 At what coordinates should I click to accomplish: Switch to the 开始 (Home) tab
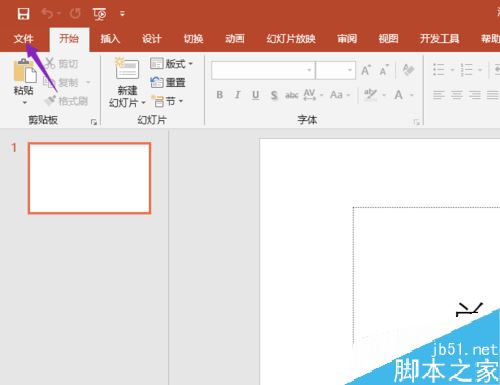(69, 39)
